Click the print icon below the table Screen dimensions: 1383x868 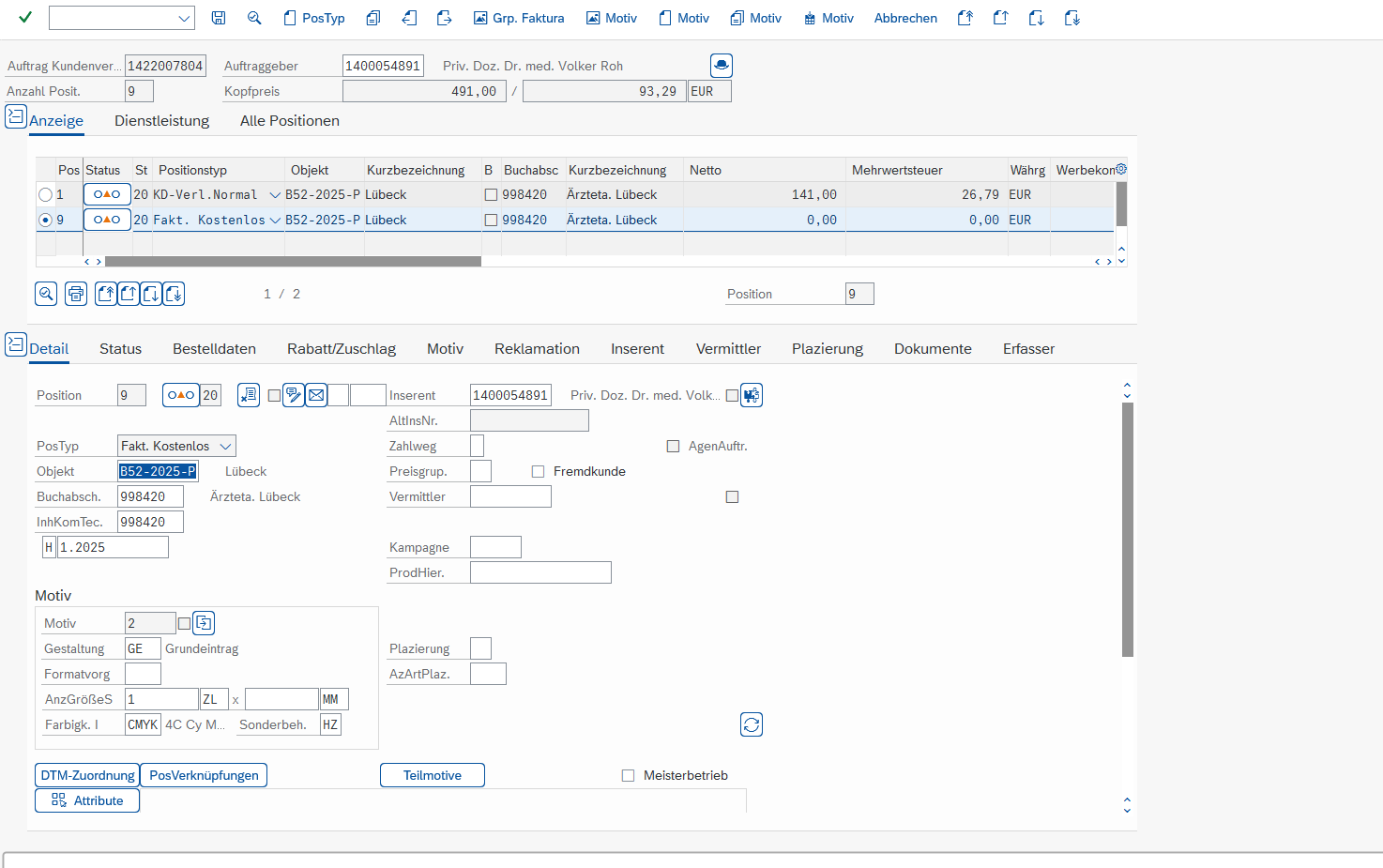click(76, 294)
